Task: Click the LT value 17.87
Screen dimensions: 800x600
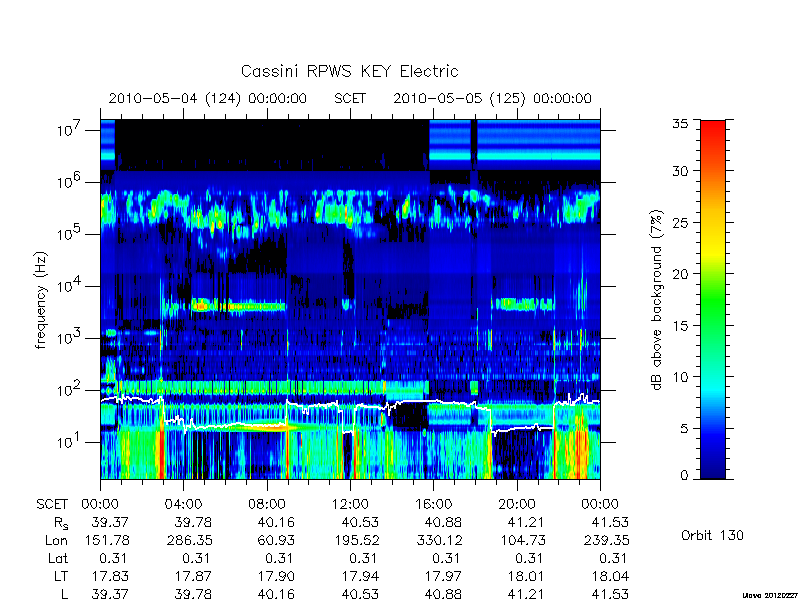Action: [x=193, y=577]
